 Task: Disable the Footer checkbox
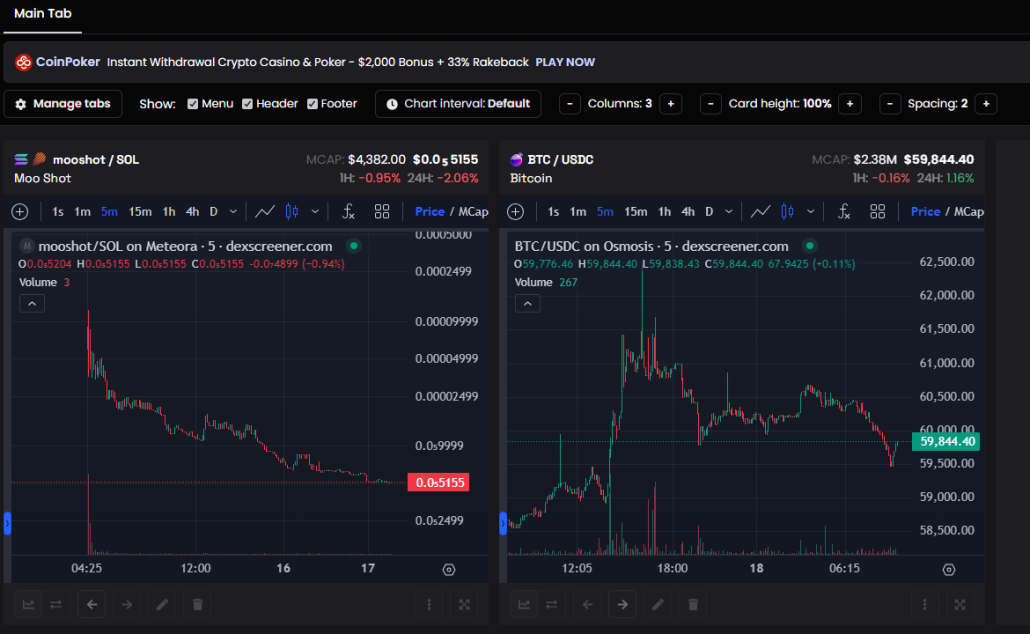(311, 103)
